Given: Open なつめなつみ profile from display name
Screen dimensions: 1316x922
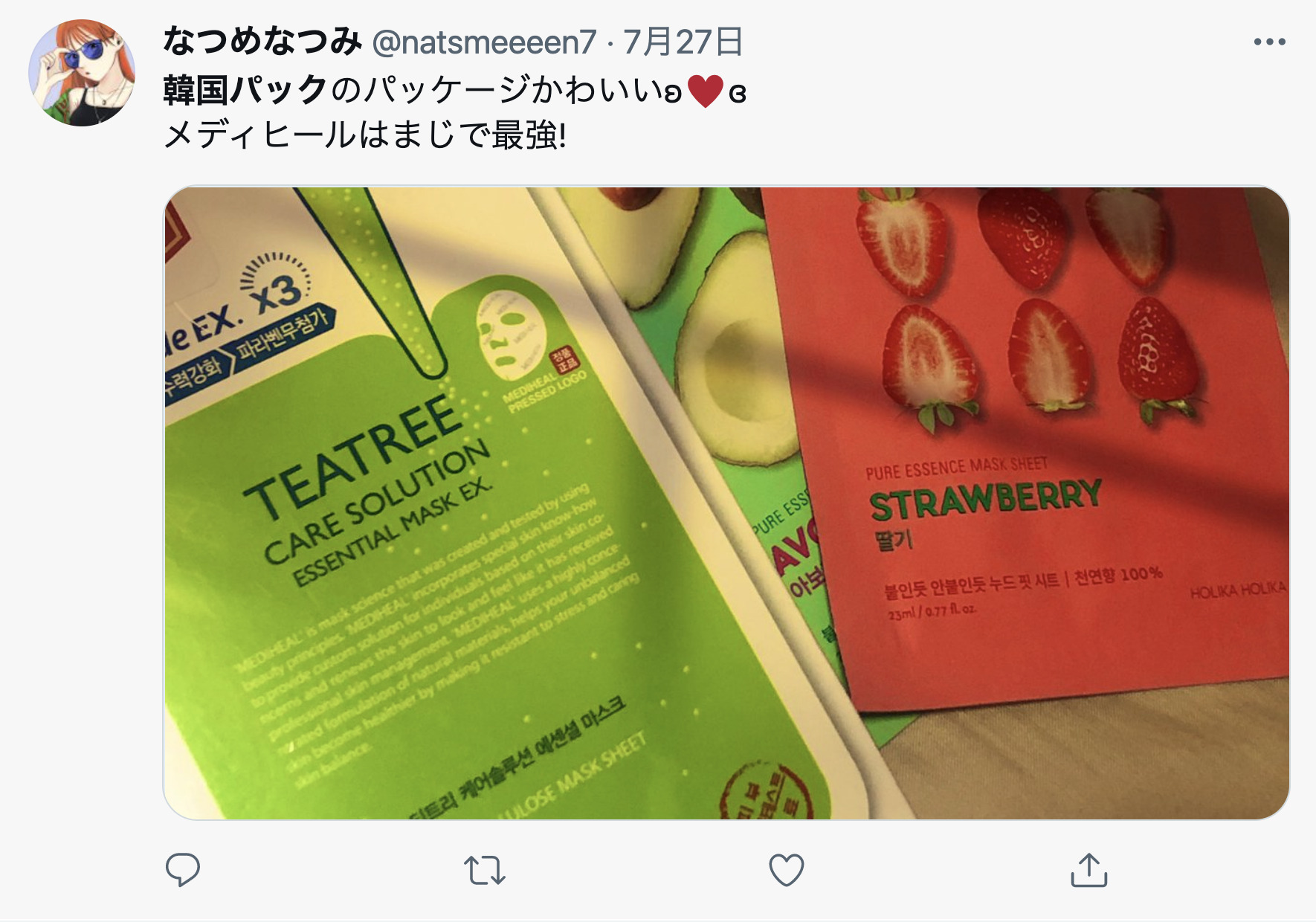Looking at the screenshot, I should [262, 42].
